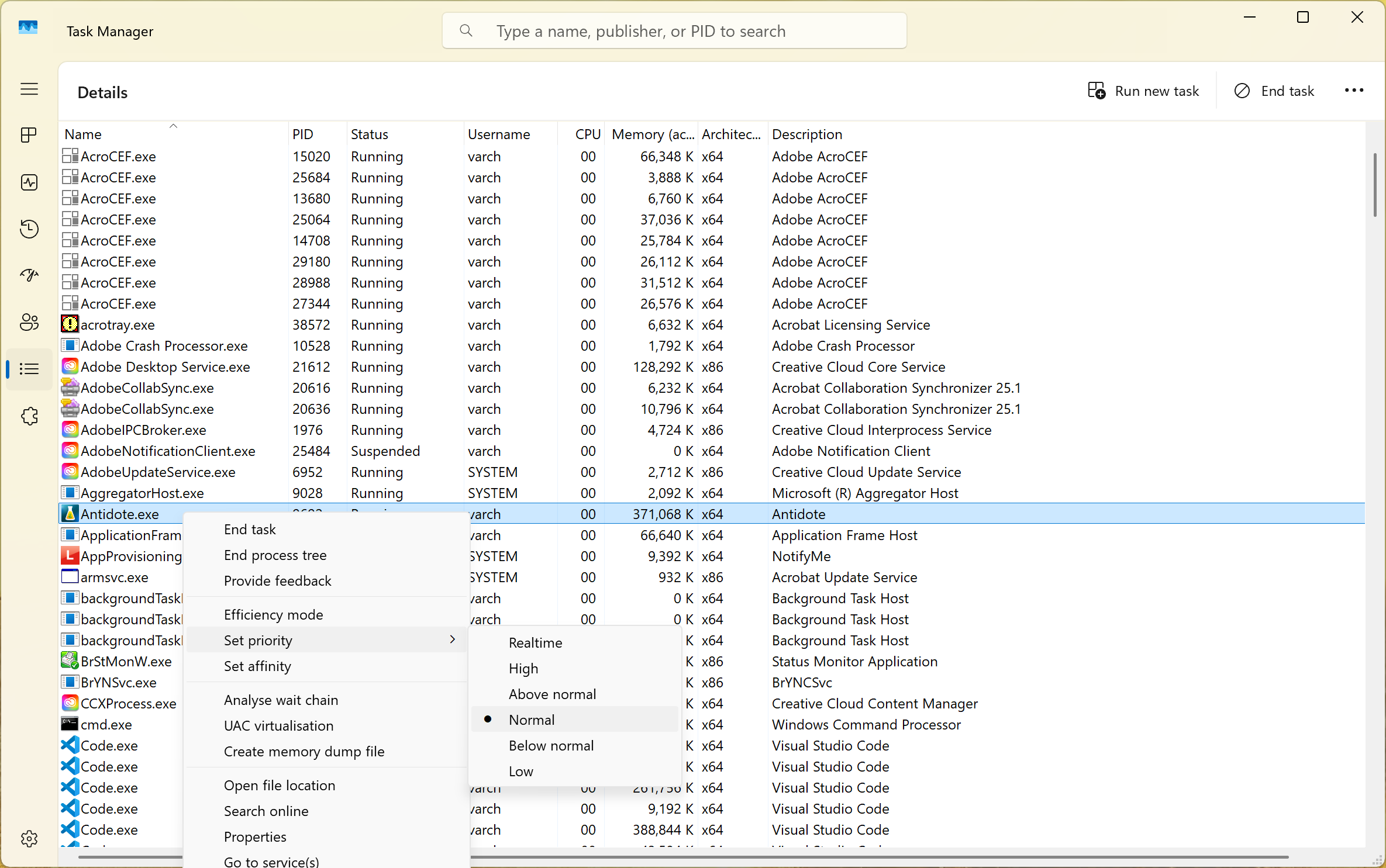Open the Services page icon
Screen dimensions: 1386x868
coord(29,416)
